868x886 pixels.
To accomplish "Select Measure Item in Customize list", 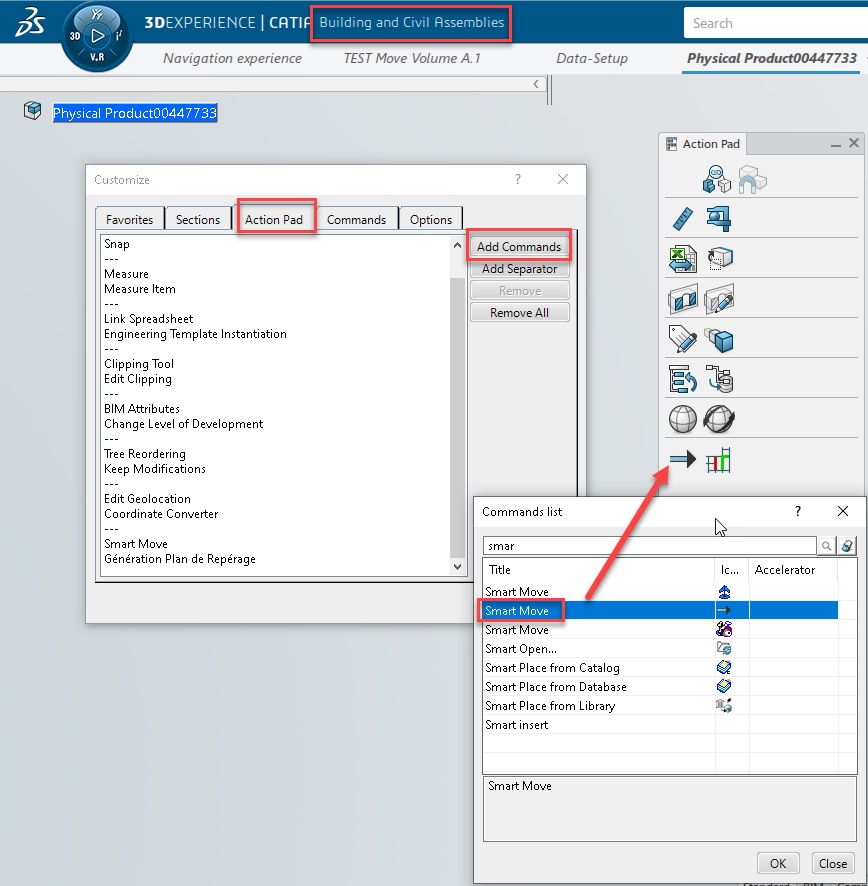I will point(140,289).
